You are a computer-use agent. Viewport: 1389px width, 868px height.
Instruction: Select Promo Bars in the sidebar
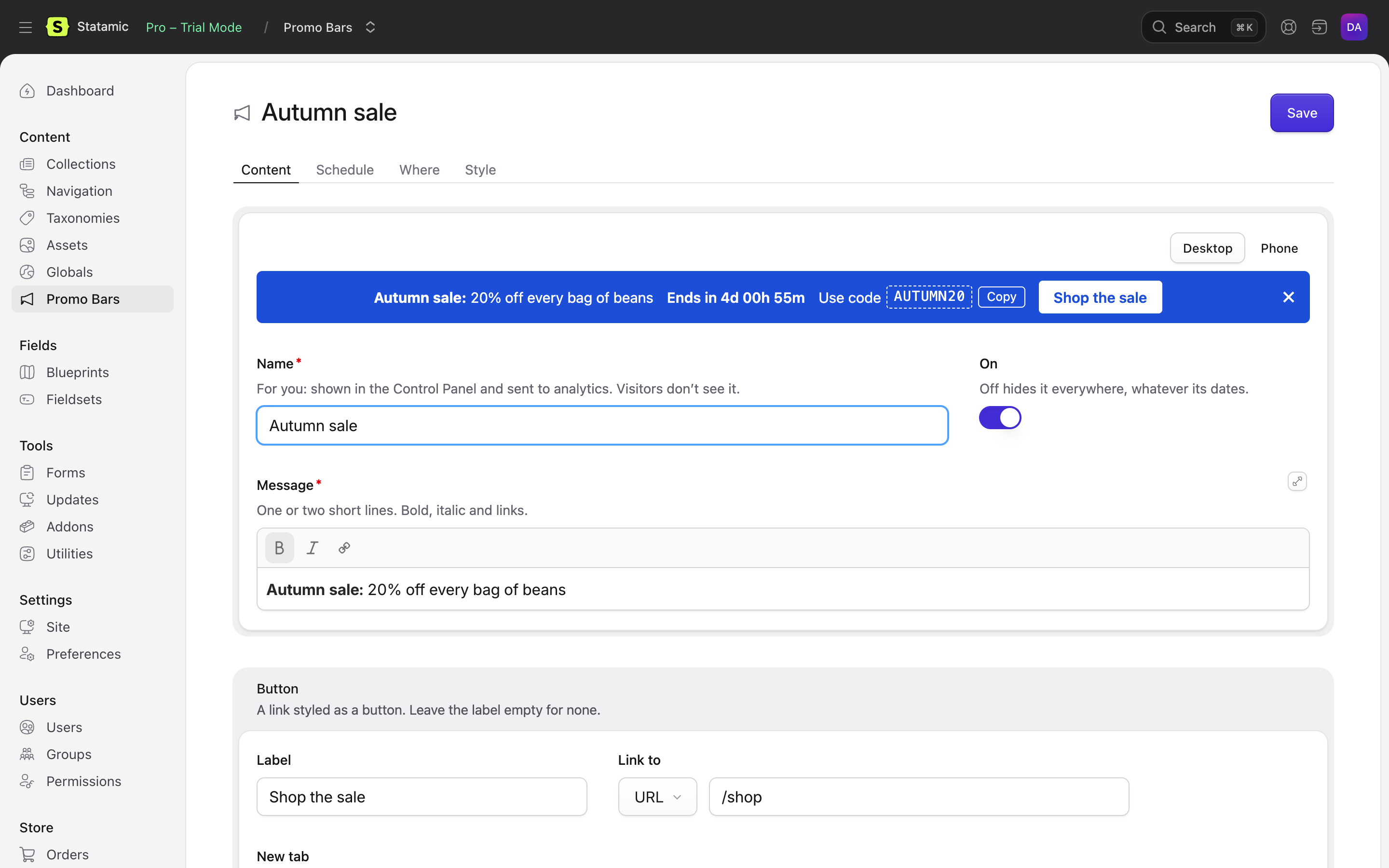coord(93,299)
